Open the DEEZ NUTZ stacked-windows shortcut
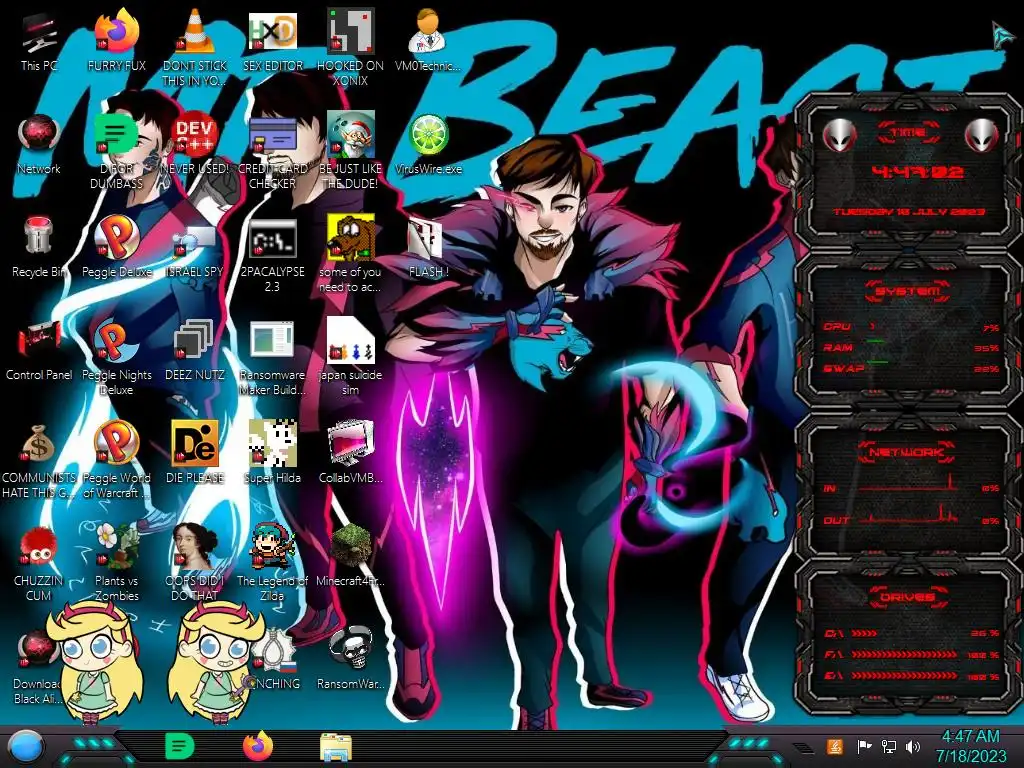The image size is (1024, 768). [195, 350]
